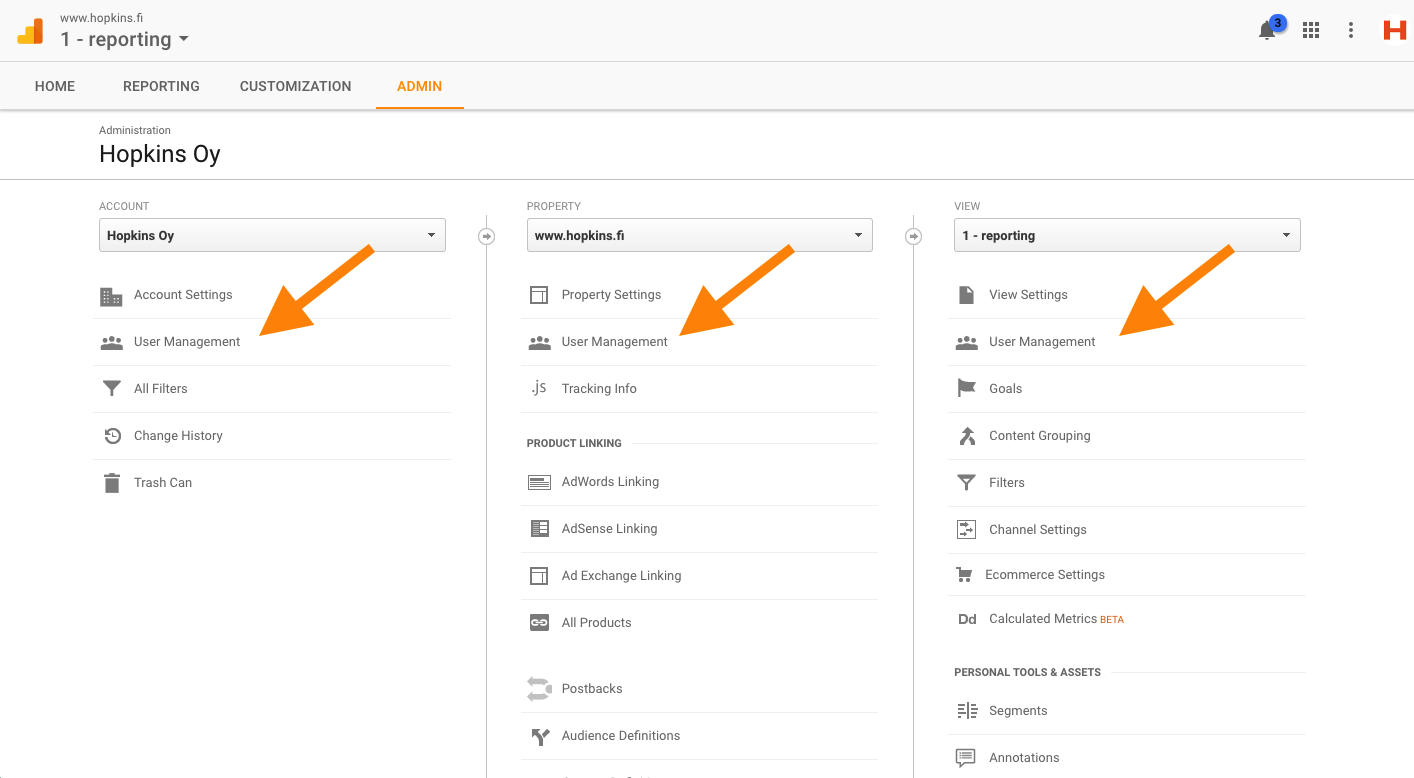The width and height of the screenshot is (1414, 778).
Task: Open the Customization tab
Action: coord(295,86)
